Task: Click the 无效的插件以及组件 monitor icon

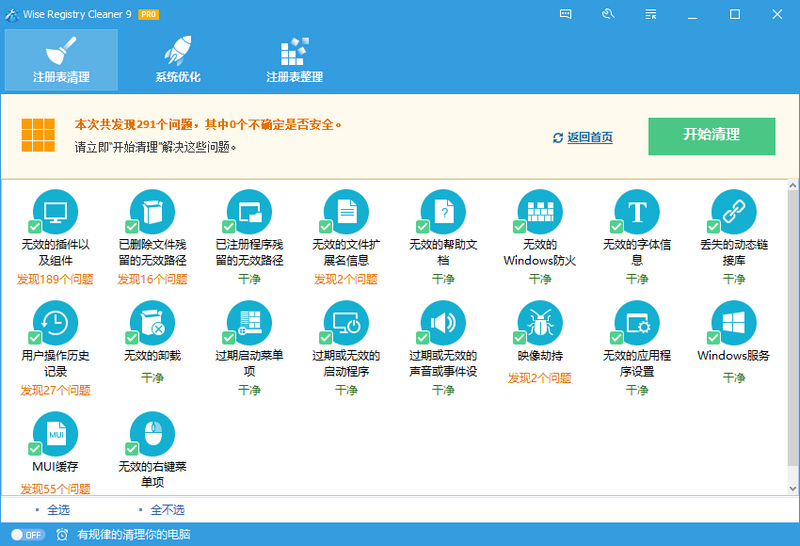Action: 55,211
